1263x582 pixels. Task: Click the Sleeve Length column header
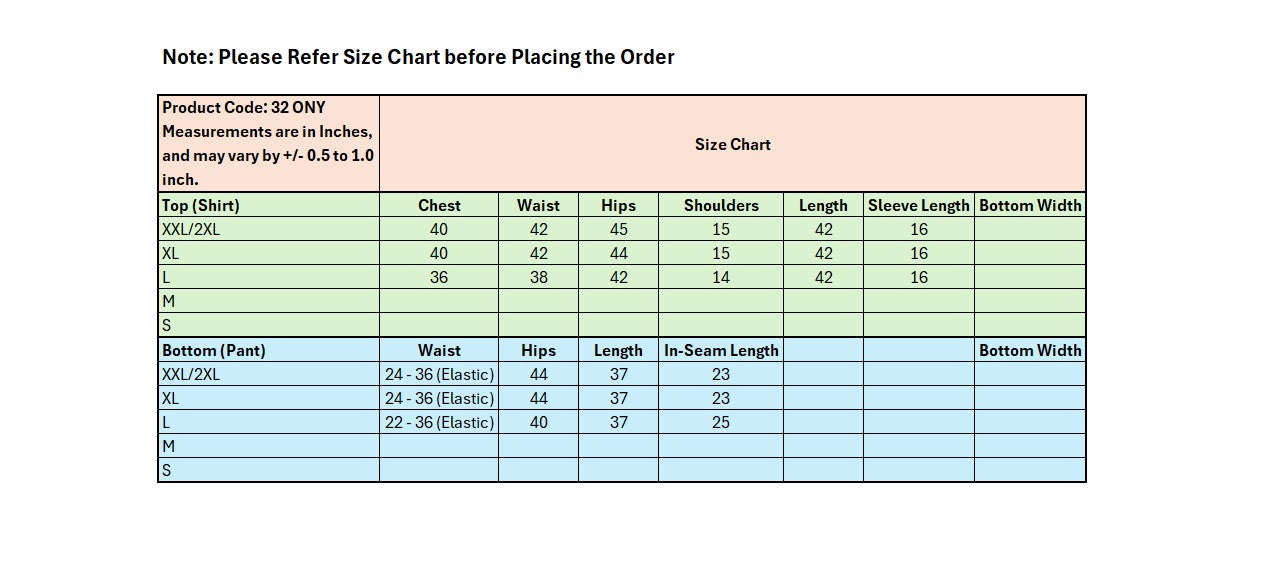[x=919, y=205]
